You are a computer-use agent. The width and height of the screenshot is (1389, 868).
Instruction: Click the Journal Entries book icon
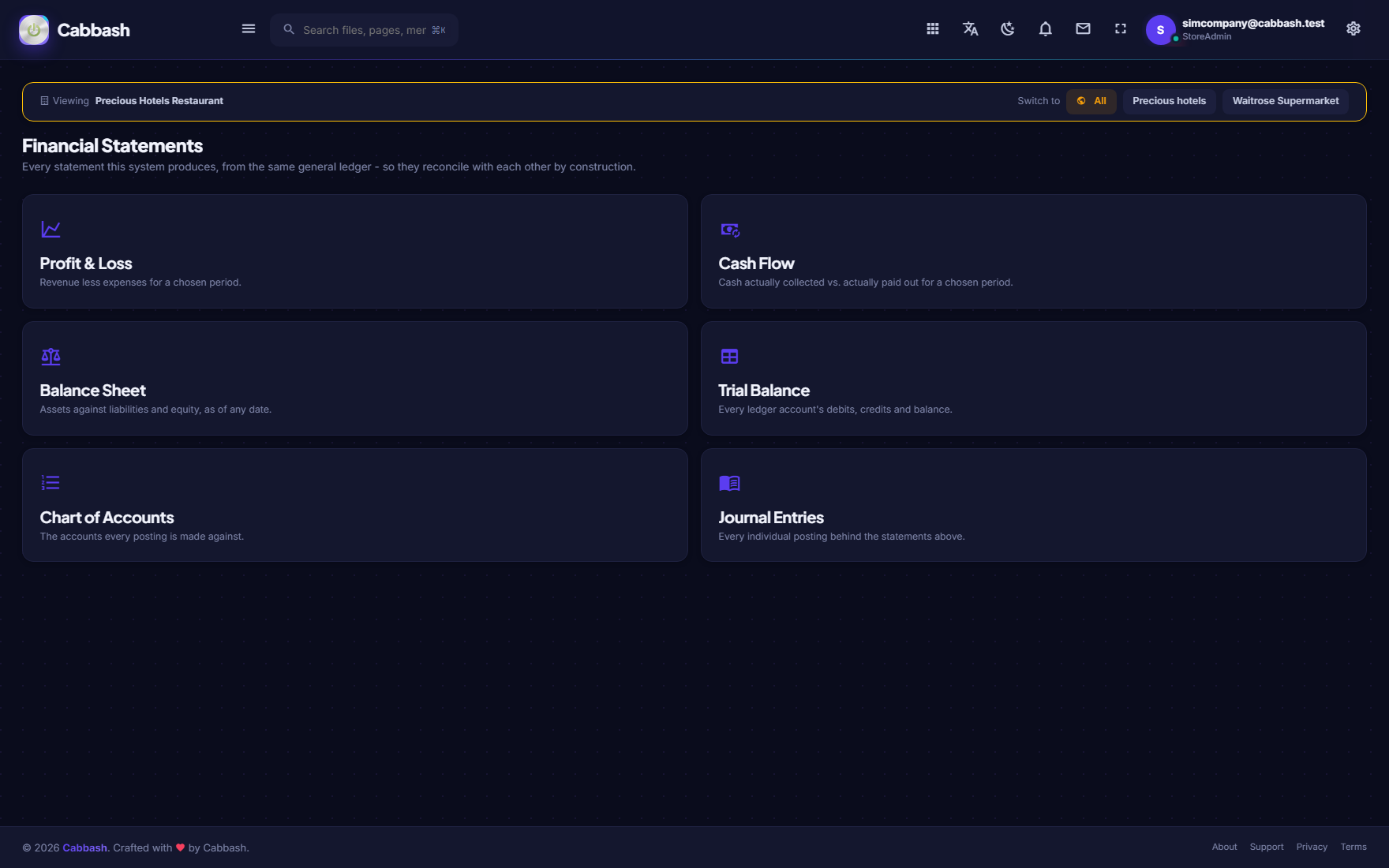click(x=729, y=483)
